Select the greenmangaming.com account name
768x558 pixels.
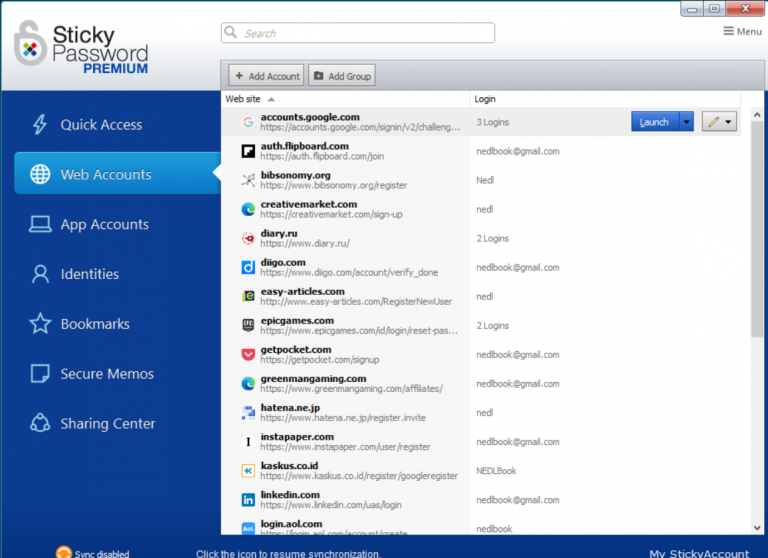(x=313, y=378)
